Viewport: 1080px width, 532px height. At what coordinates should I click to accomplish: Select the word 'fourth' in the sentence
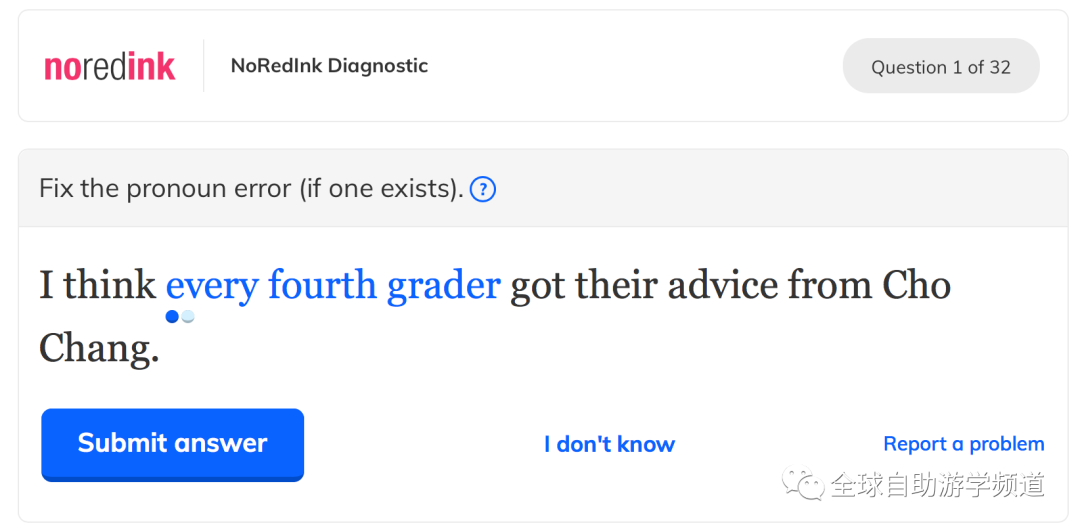pyautogui.click(x=322, y=285)
